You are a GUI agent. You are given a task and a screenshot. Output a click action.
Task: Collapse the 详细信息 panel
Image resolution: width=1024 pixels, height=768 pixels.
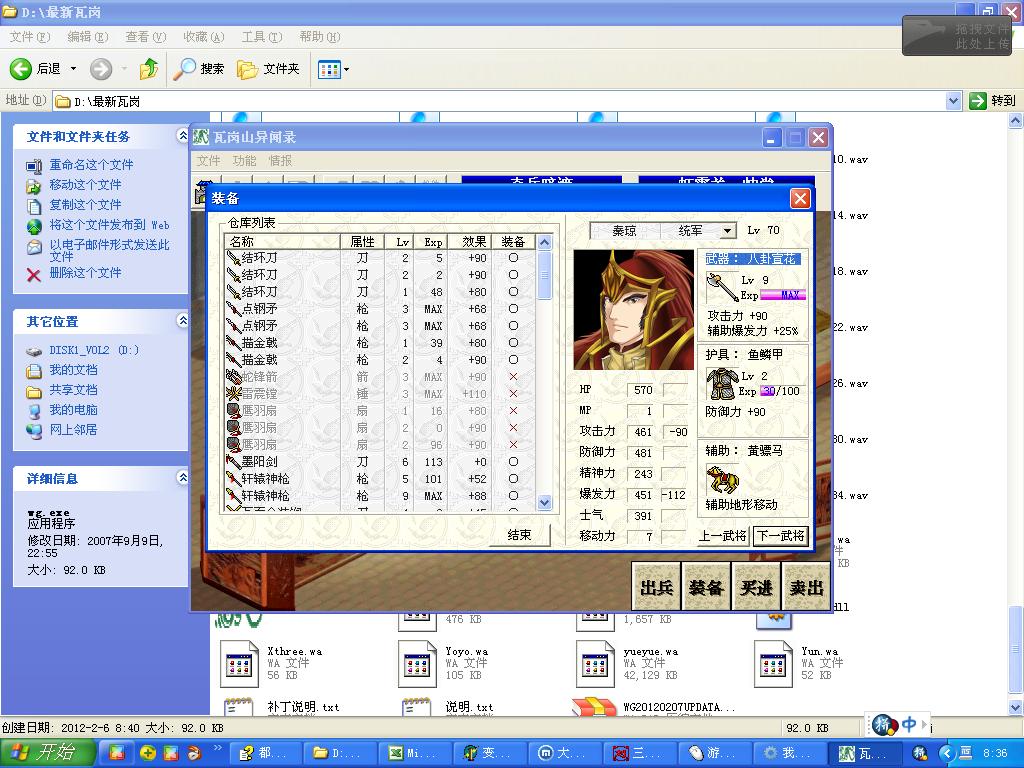click(182, 478)
